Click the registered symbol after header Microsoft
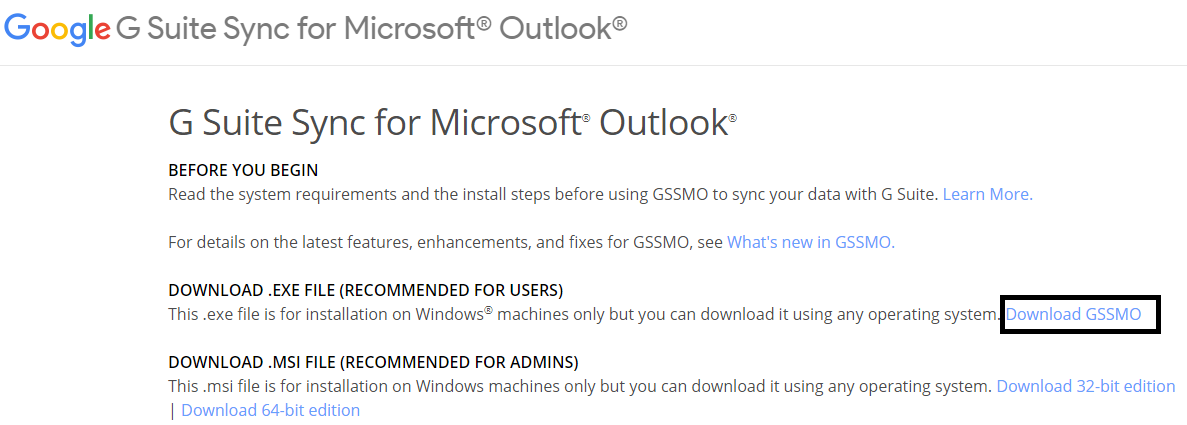 point(484,22)
